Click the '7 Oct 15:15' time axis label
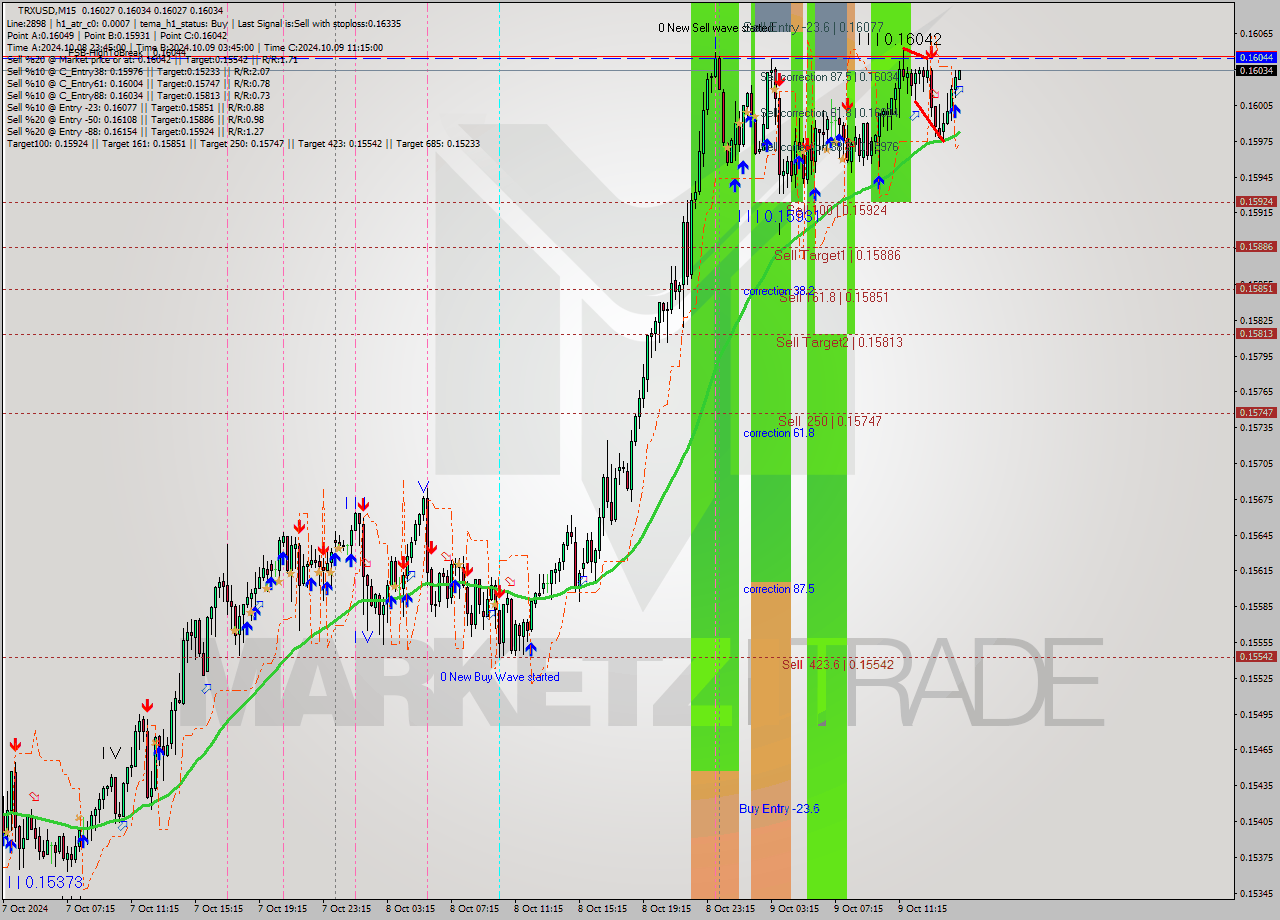Image resolution: width=1280 pixels, height=920 pixels. (x=219, y=909)
